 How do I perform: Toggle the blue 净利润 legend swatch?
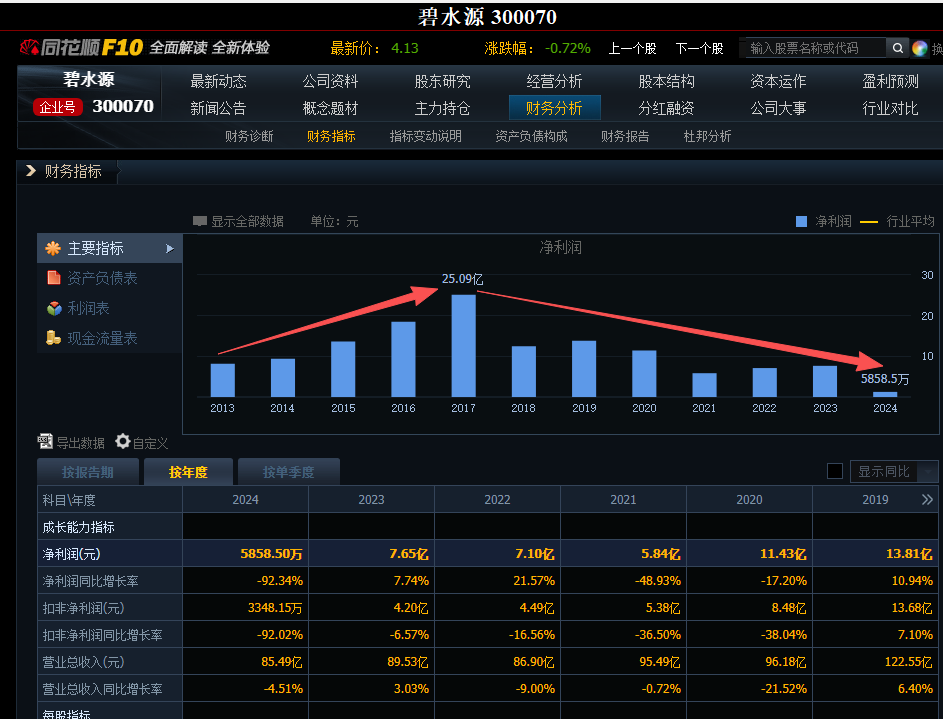801,221
